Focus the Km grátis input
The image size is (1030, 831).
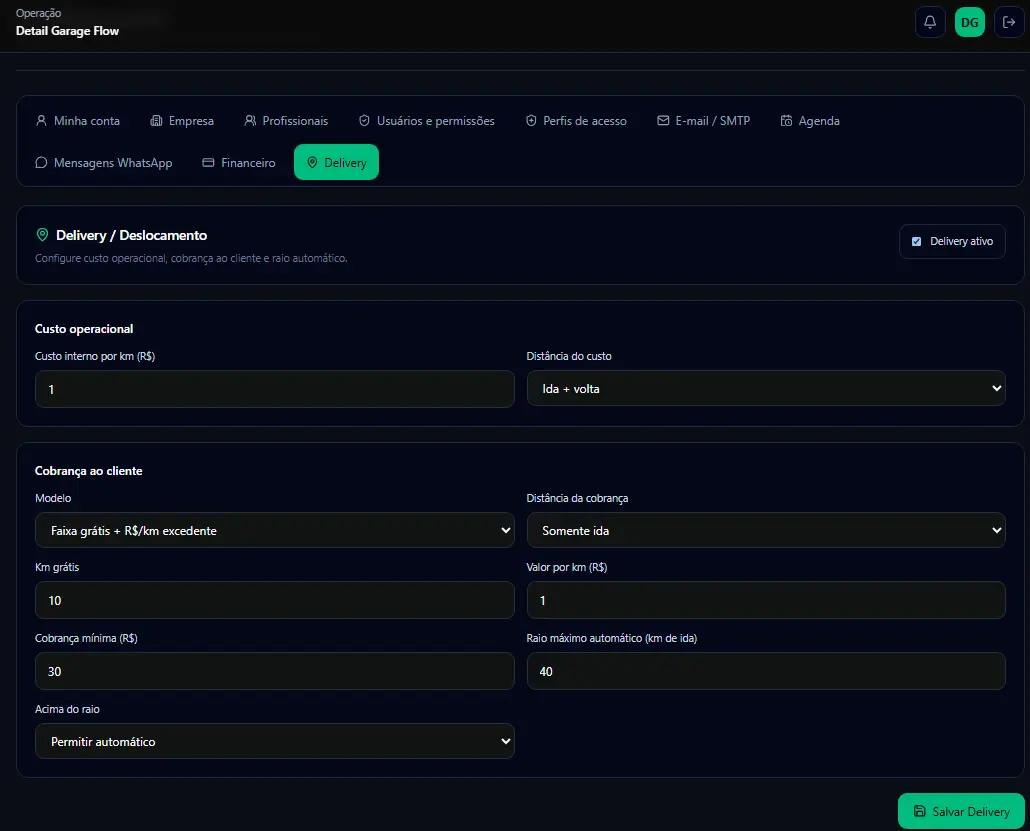(x=275, y=600)
